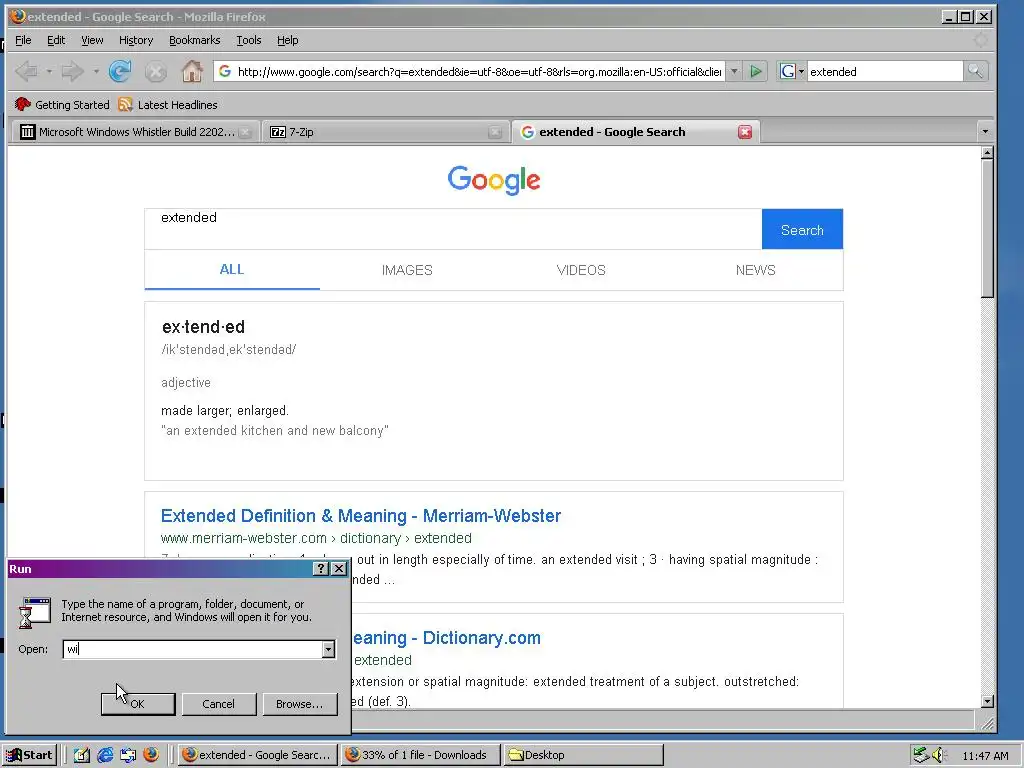
Task: Click the toolbar search box containing extended
Action: pyautogui.click(x=885, y=71)
